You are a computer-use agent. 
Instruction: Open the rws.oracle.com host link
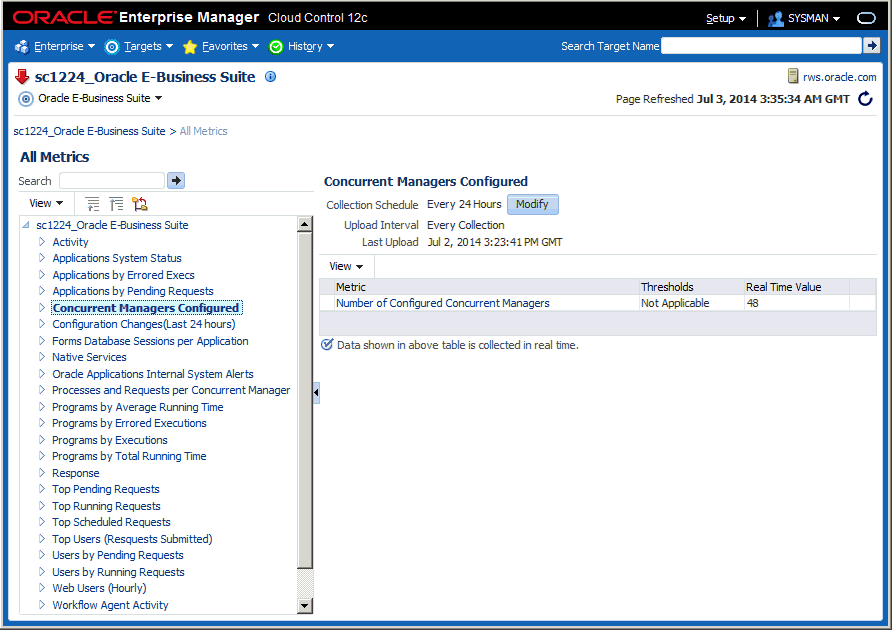[839, 77]
